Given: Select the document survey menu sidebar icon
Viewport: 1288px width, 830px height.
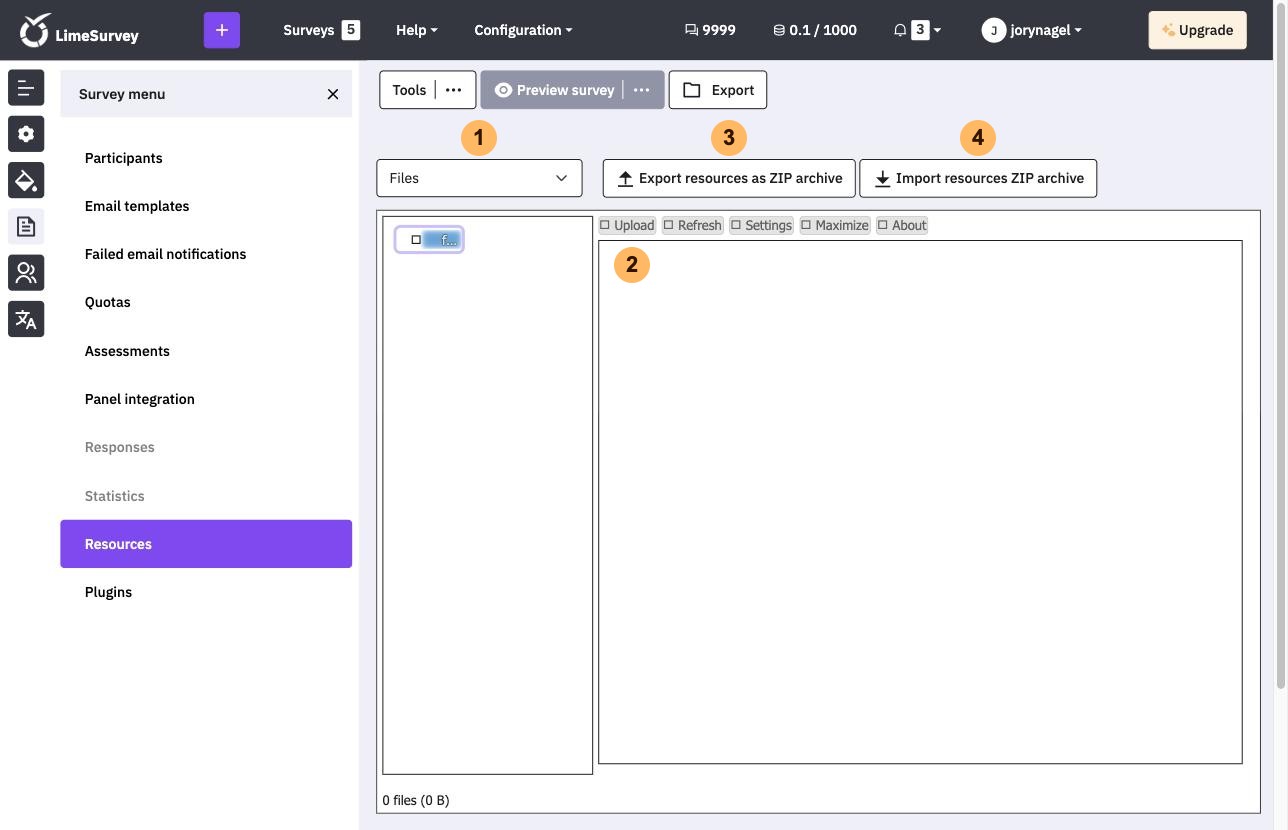Looking at the screenshot, I should (26, 227).
